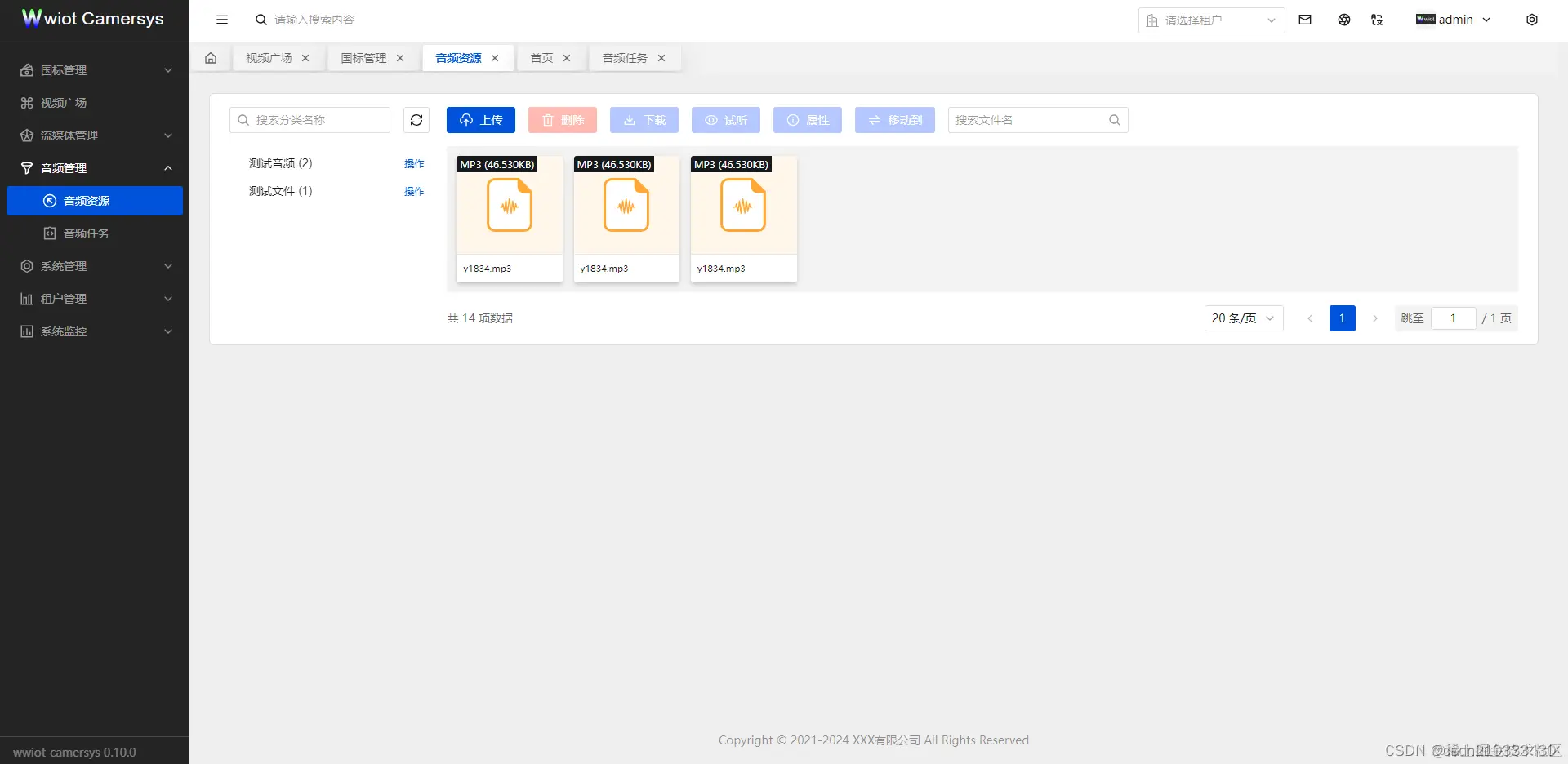
Task: Open the settings gear in the header
Action: pos(1532,20)
